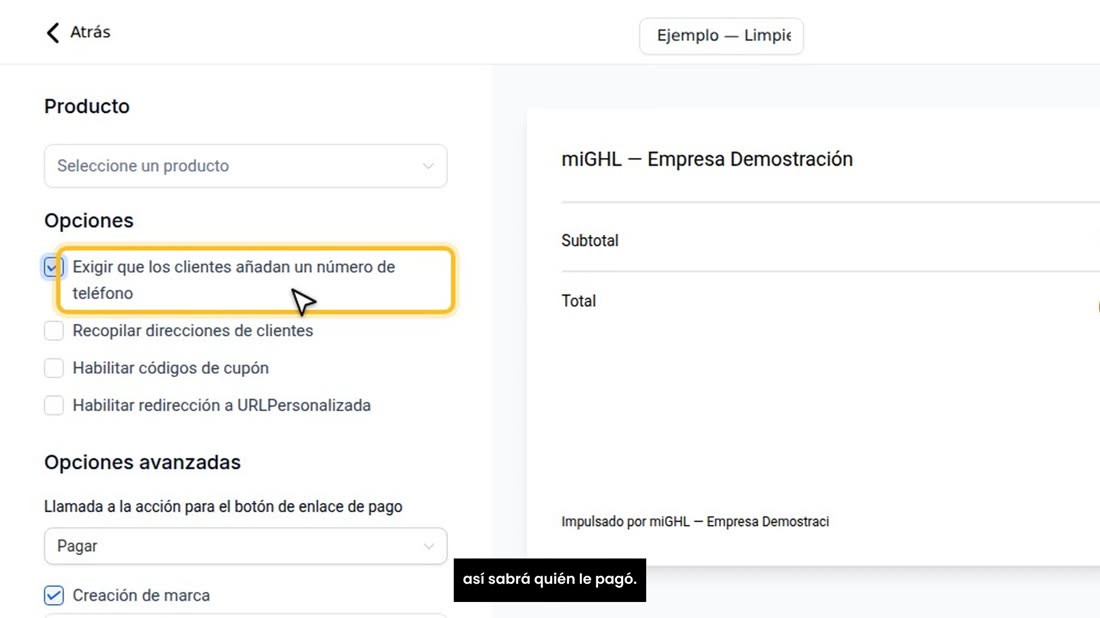Click the Llamada a la acción label
The height and width of the screenshot is (618, 1100).
click(x=223, y=506)
